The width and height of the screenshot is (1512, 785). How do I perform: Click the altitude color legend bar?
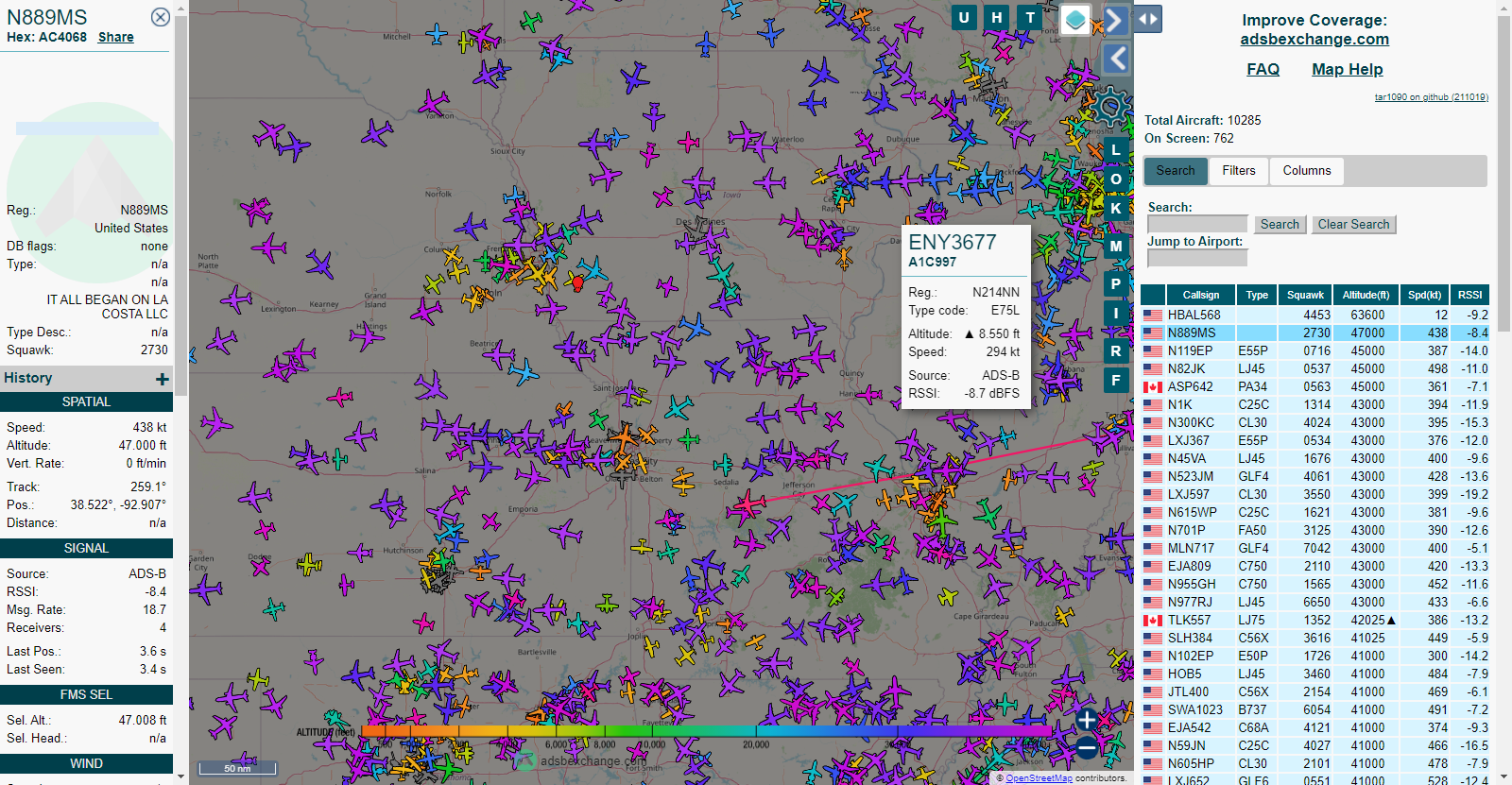[x=706, y=730]
